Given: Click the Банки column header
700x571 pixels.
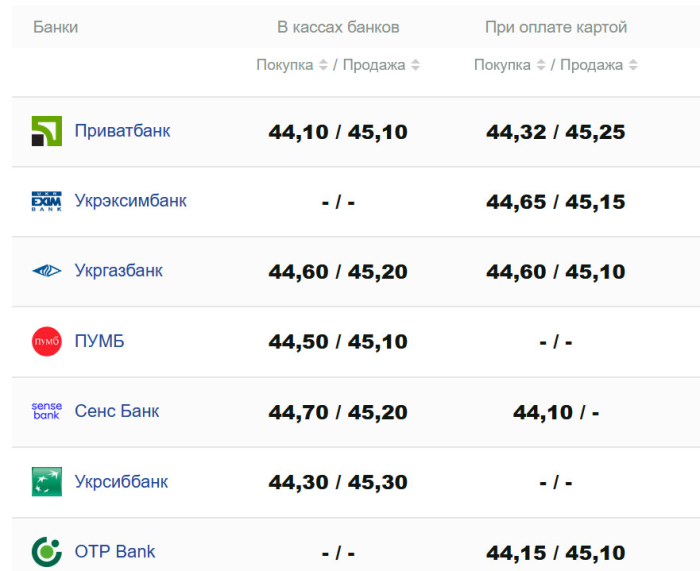Looking at the screenshot, I should click(55, 27).
